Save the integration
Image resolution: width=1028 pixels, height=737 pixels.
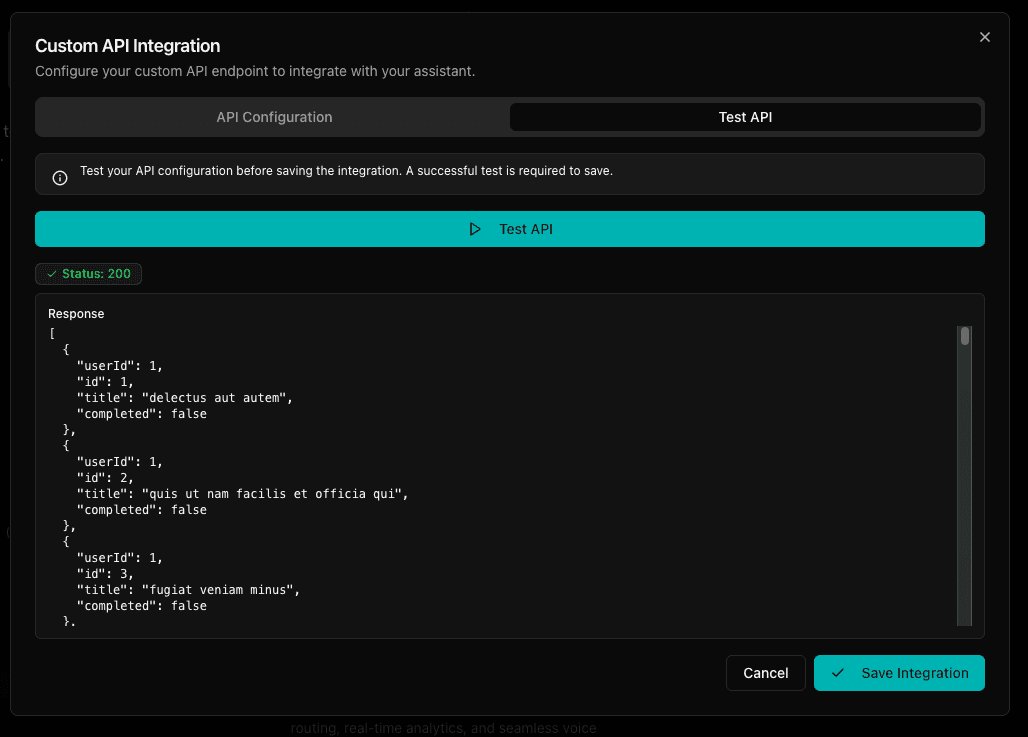(899, 673)
